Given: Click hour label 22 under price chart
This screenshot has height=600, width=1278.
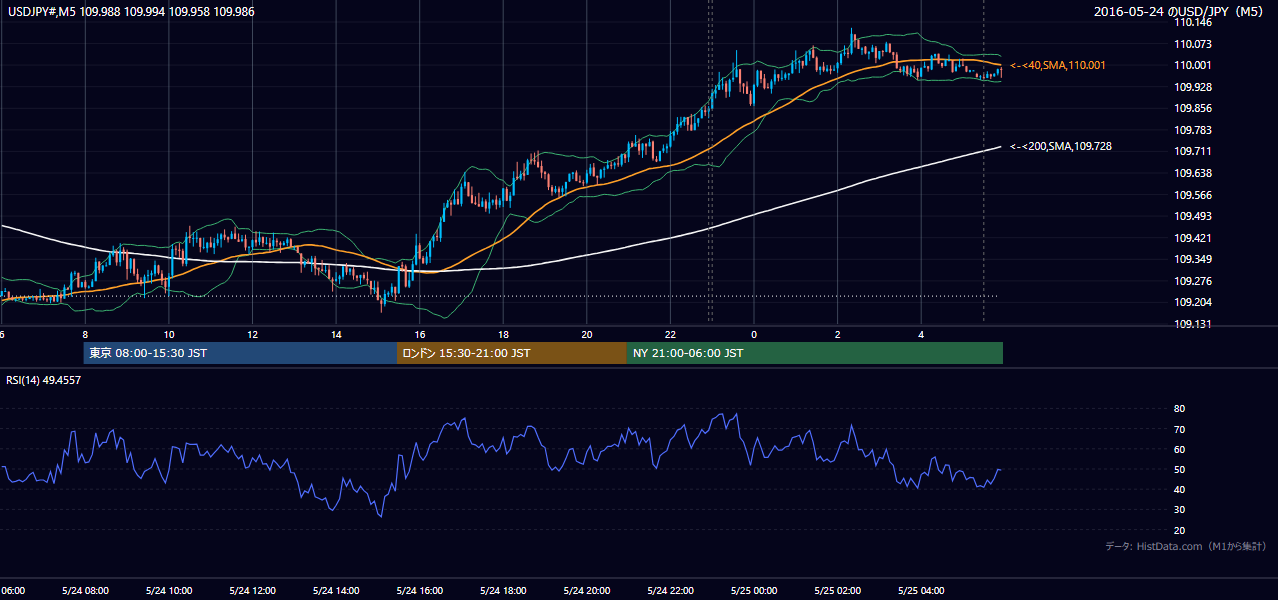Looking at the screenshot, I should (x=670, y=334).
